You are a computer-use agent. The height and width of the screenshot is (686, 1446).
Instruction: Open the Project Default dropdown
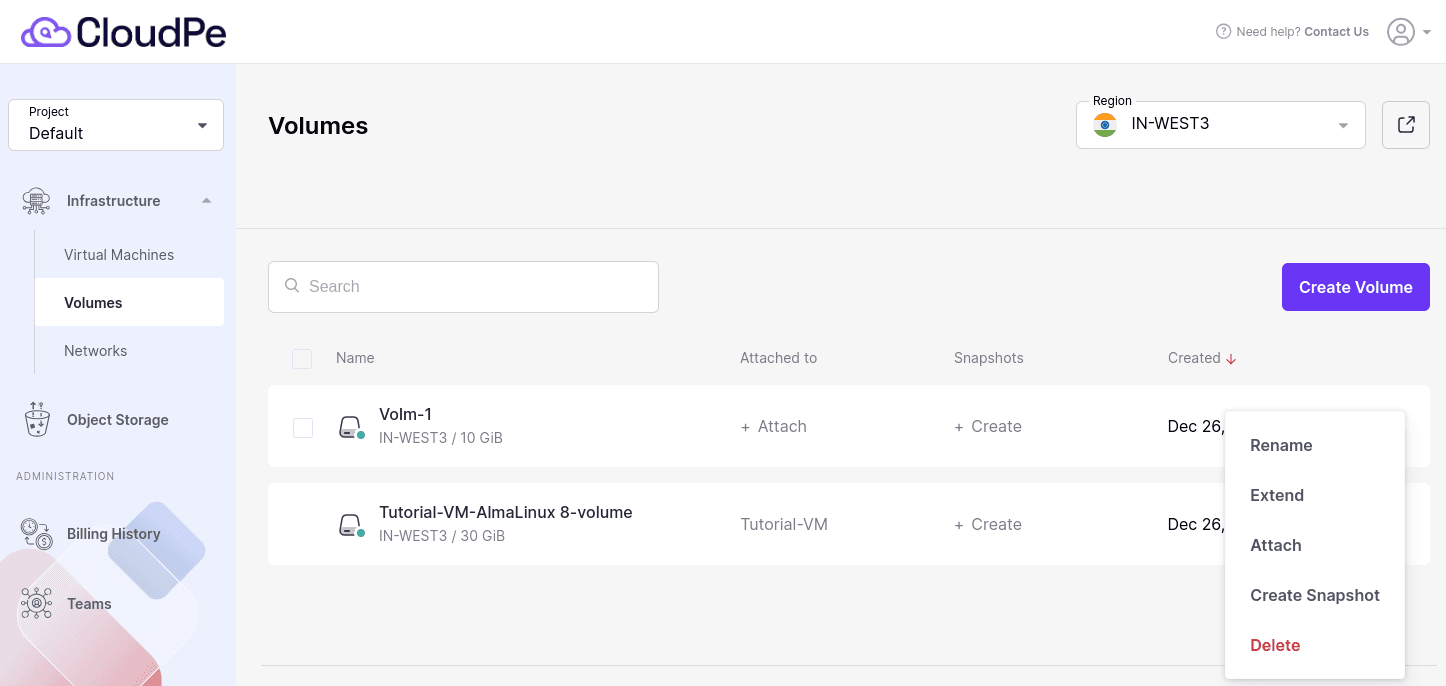115,124
